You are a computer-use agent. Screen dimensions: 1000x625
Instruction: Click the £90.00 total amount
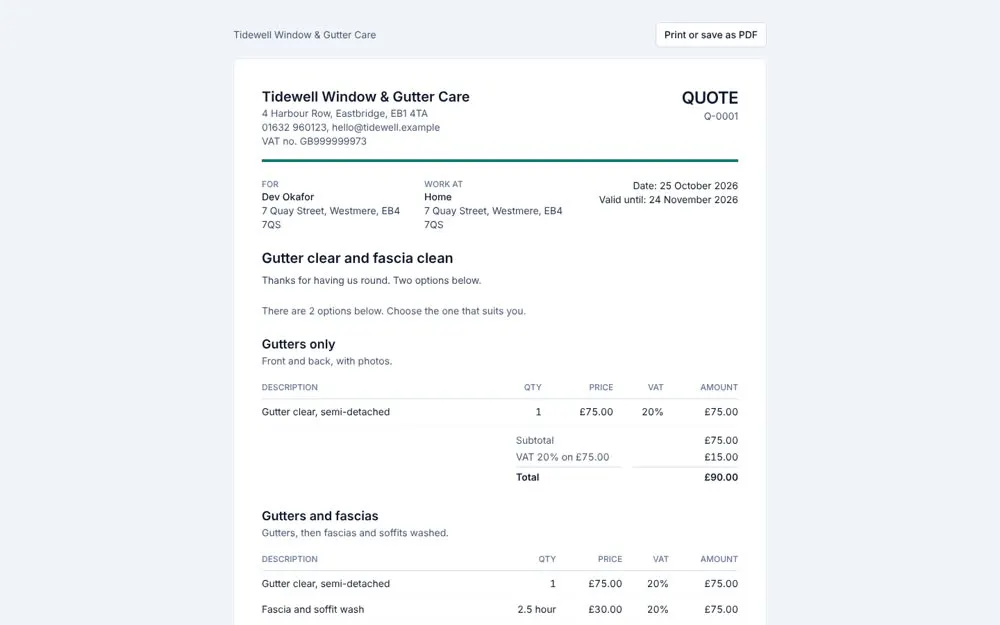click(721, 477)
